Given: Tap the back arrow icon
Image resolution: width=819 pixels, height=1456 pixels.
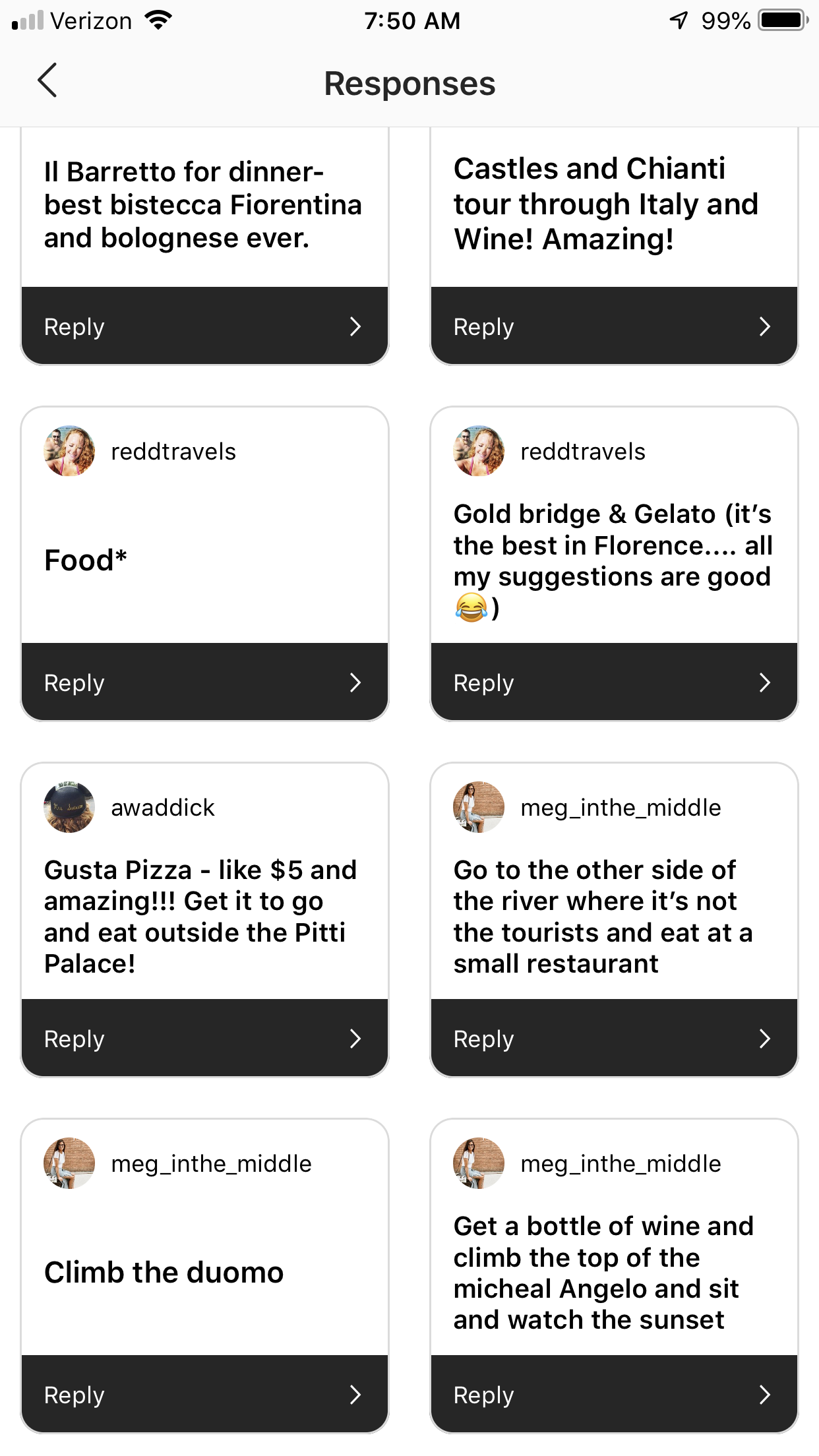Looking at the screenshot, I should [47, 81].
